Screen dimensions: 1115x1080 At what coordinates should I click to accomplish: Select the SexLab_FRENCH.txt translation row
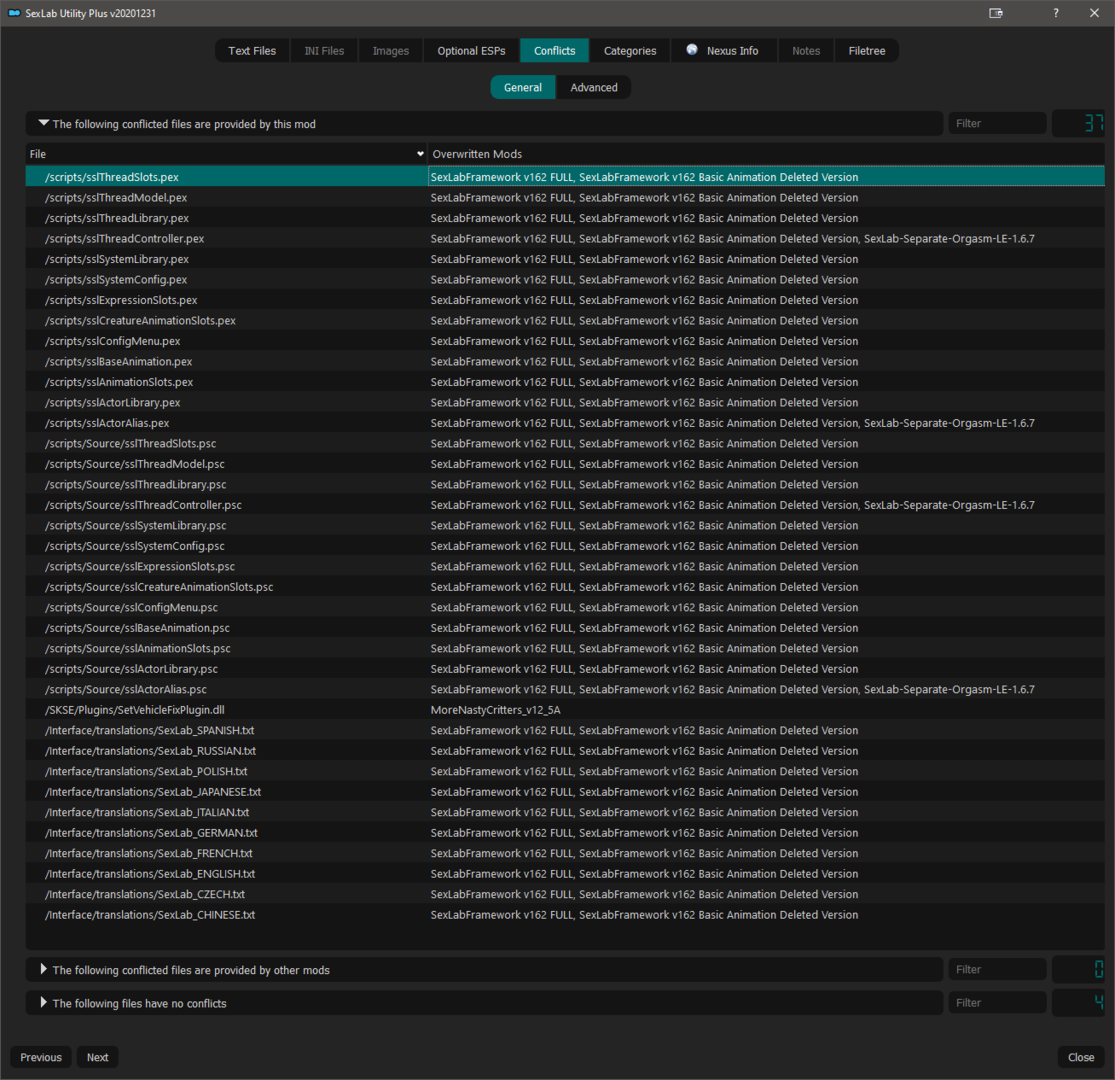[565, 853]
